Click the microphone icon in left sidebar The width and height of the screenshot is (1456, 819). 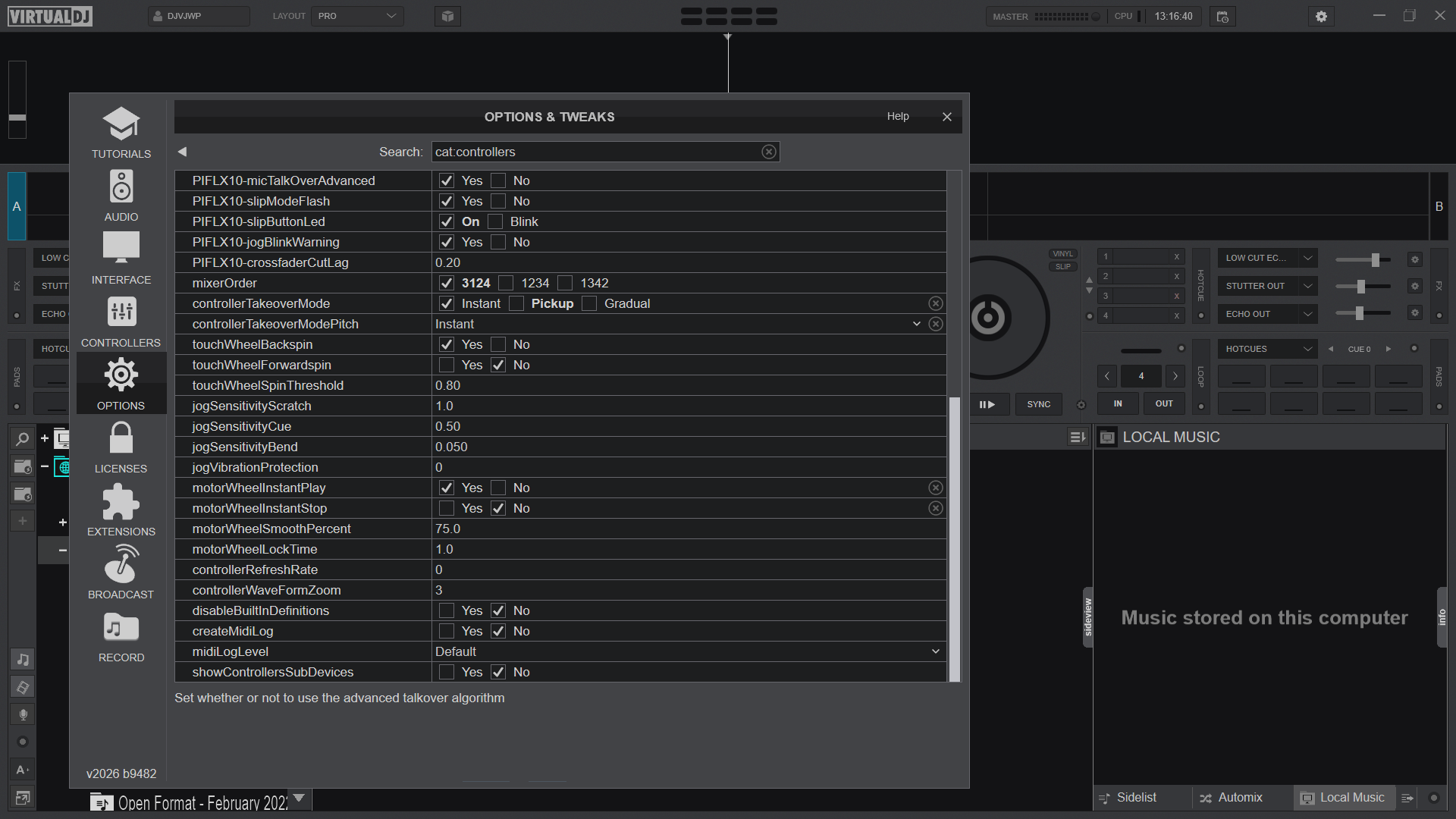(x=23, y=714)
